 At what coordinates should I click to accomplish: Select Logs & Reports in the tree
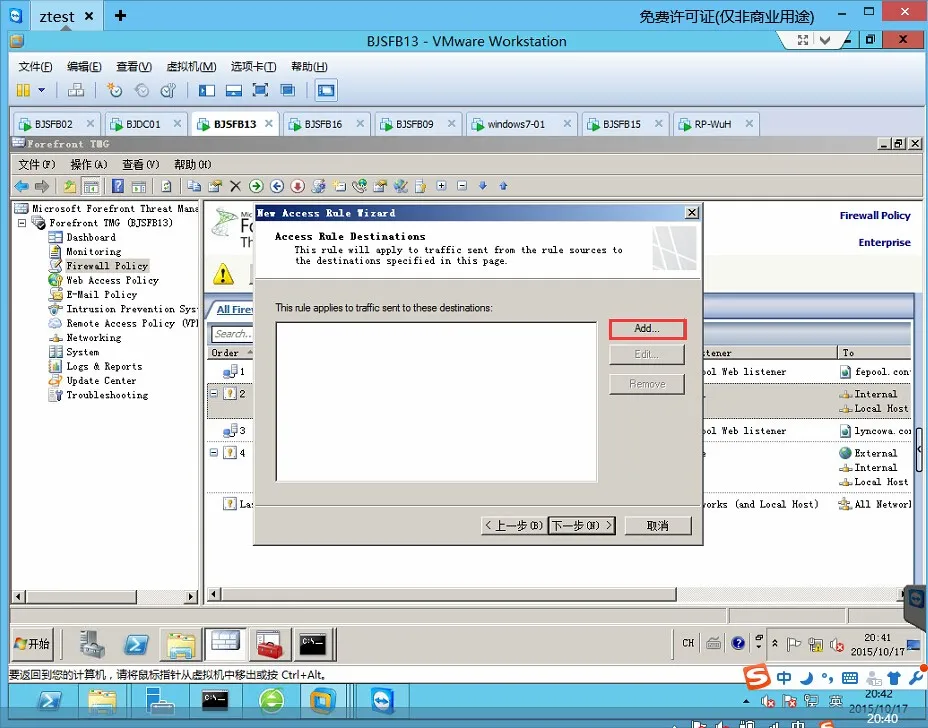pyautogui.click(x=104, y=366)
